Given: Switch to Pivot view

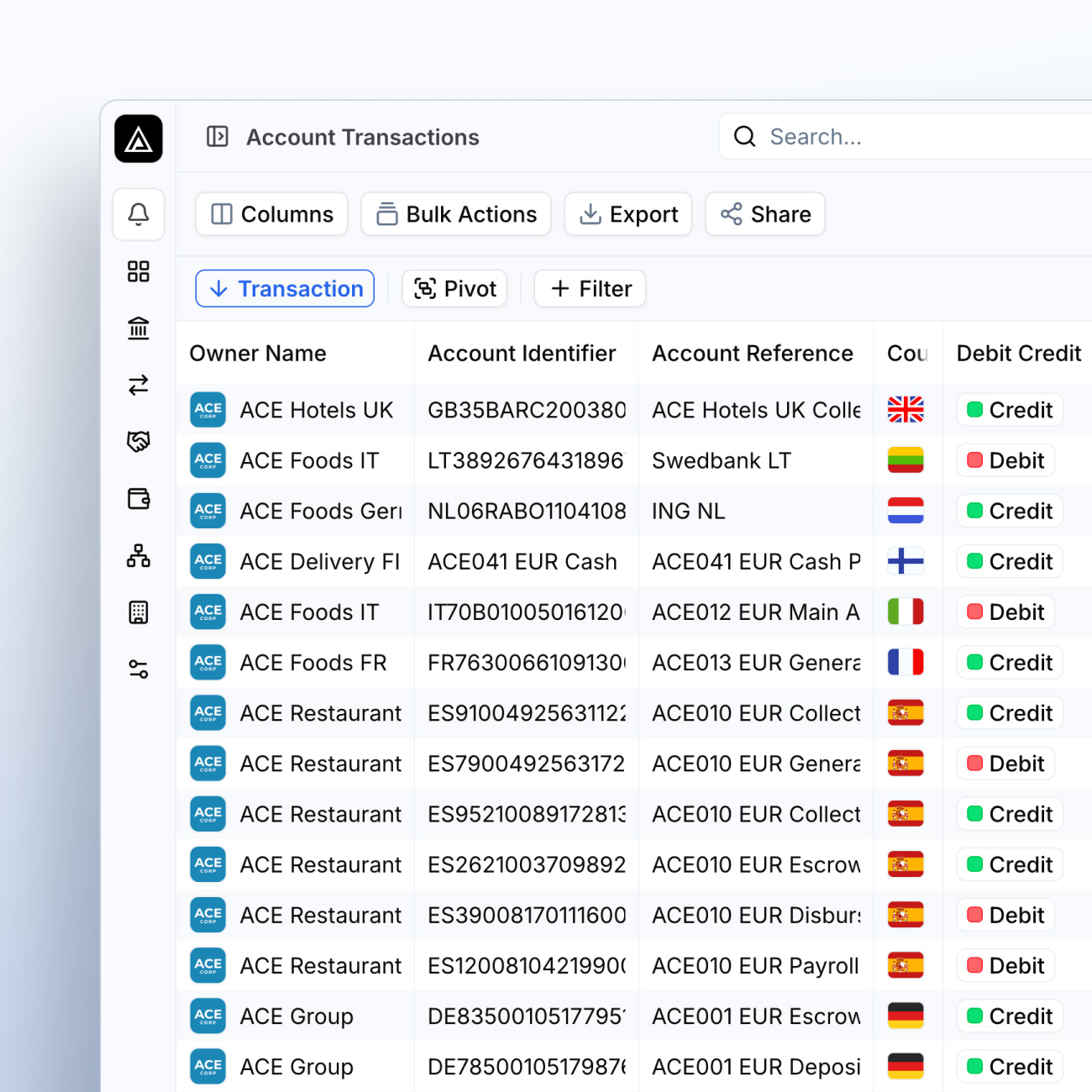Looking at the screenshot, I should [454, 289].
